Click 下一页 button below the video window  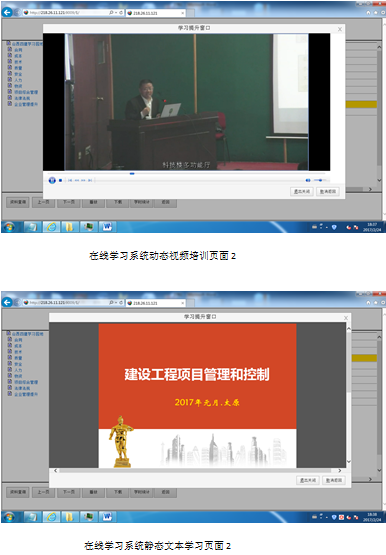[69, 202]
